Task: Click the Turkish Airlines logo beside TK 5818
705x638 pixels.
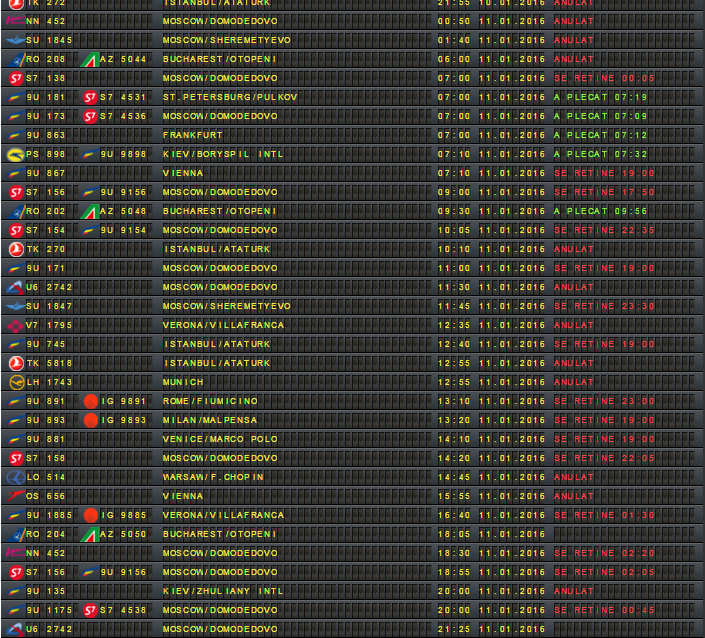Action: pyautogui.click(x=14, y=363)
